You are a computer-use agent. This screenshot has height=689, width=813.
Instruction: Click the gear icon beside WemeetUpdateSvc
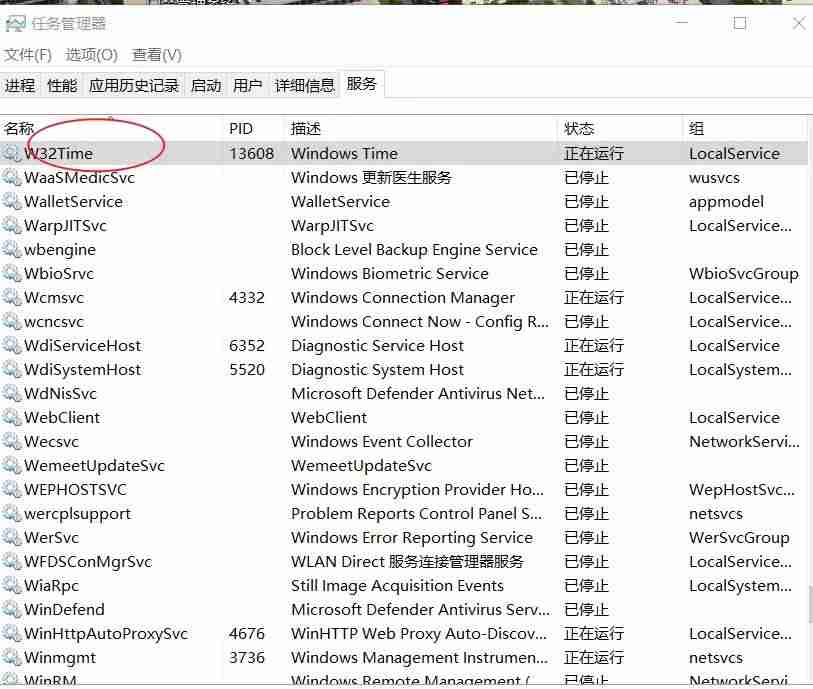point(11,465)
